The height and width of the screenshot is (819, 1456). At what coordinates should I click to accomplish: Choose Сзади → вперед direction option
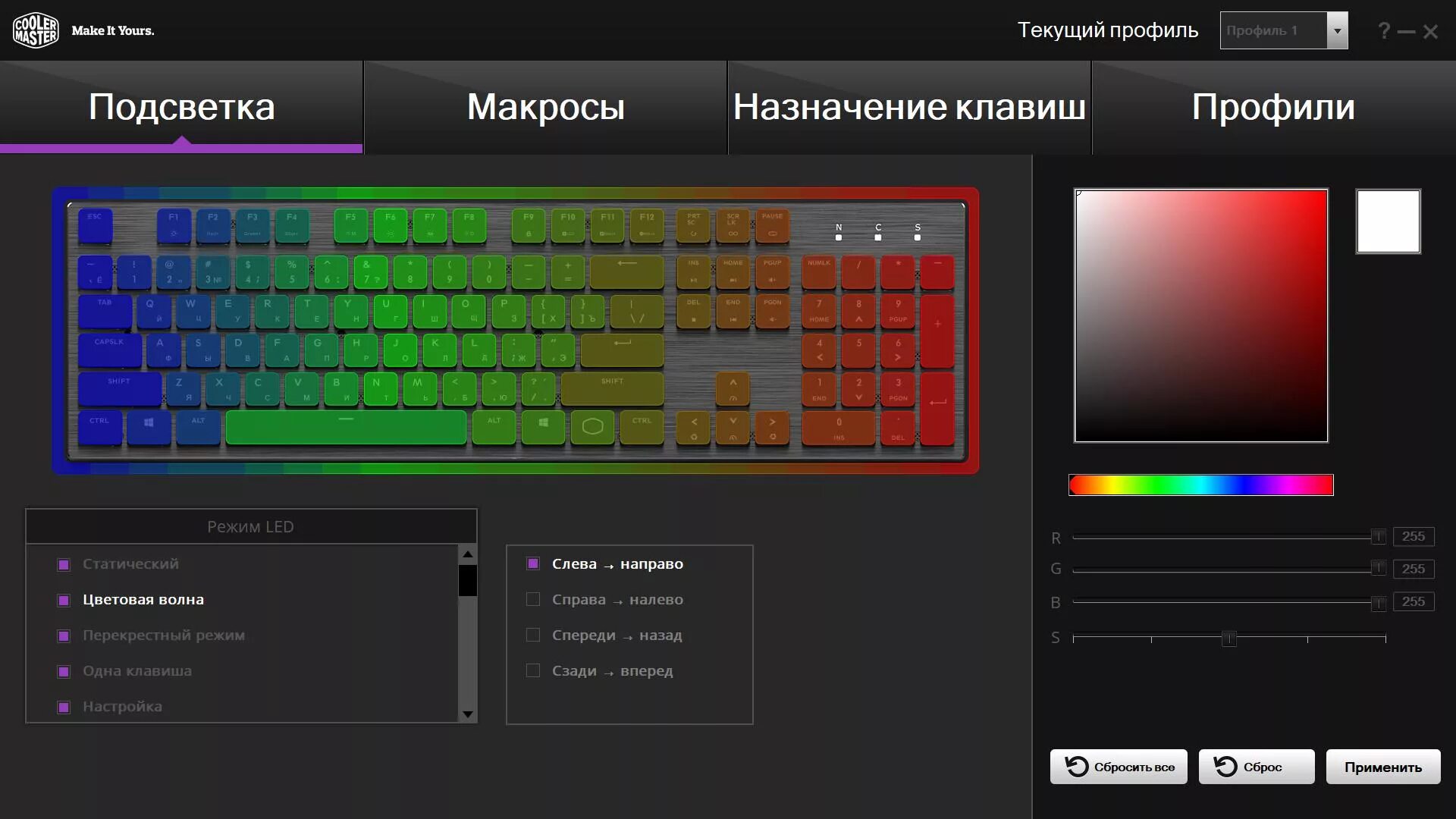coord(533,671)
